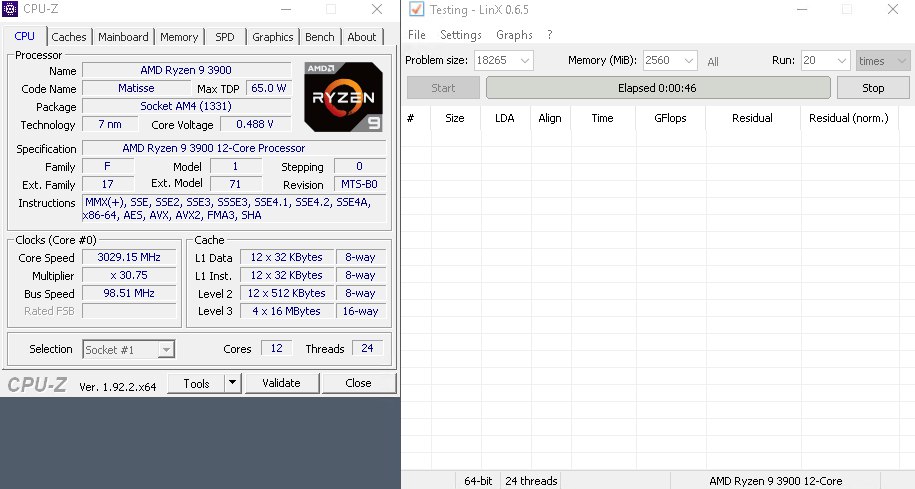This screenshot has width=915, height=489.
Task: Click the Package value Socket AM4 (1331)
Action: 186,106
